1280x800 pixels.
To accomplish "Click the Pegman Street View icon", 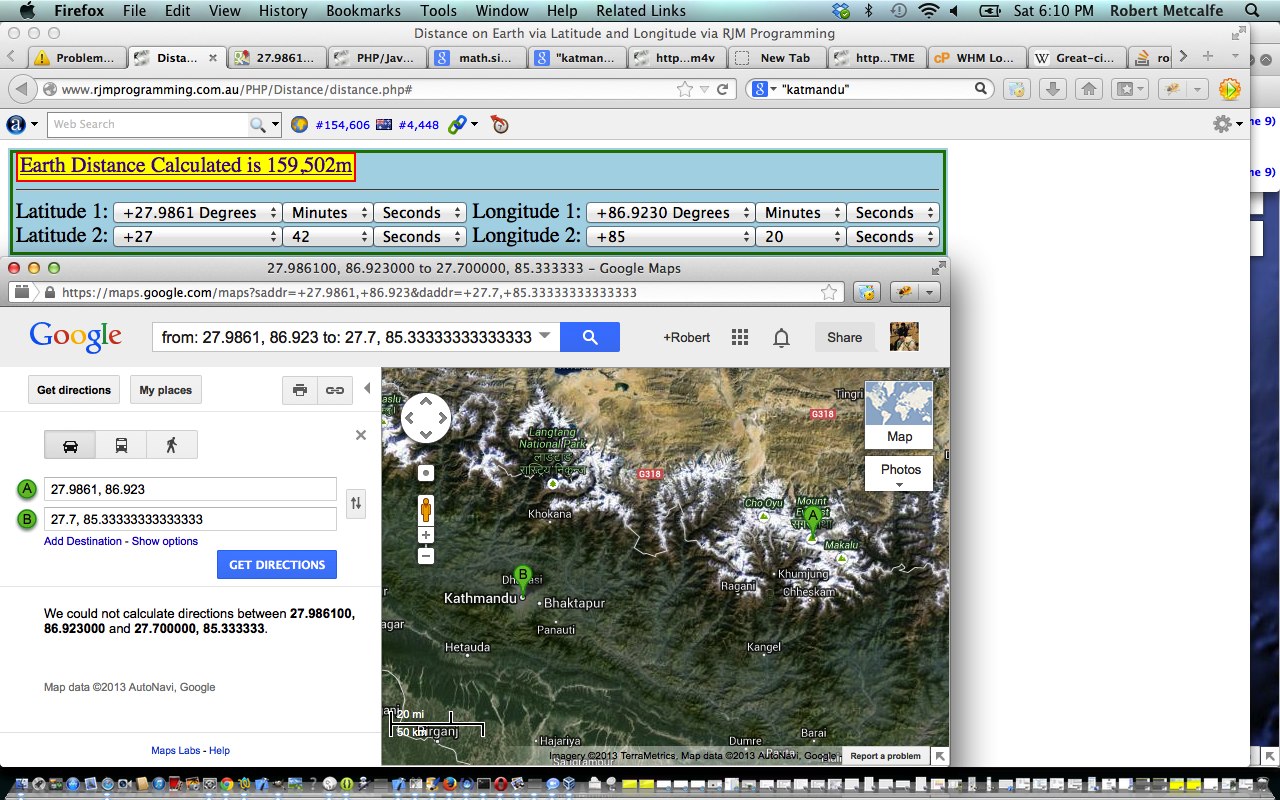I will point(426,509).
